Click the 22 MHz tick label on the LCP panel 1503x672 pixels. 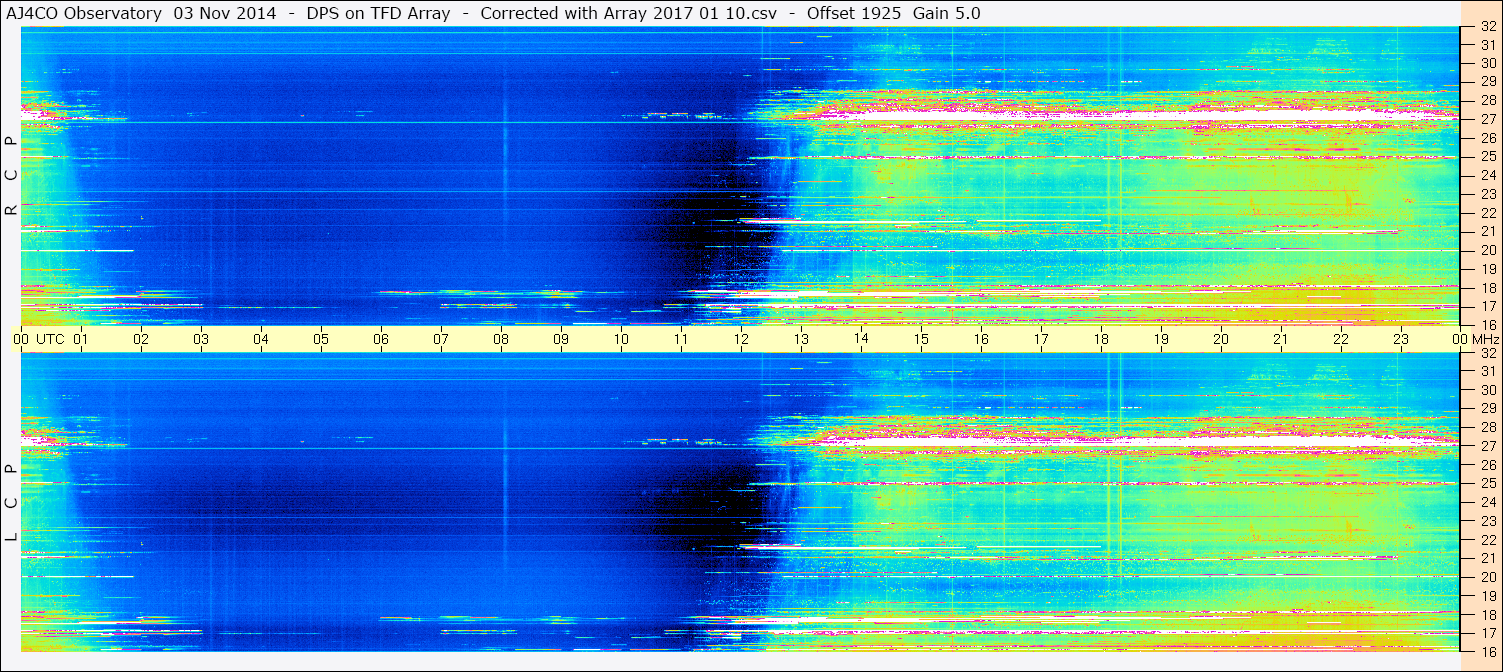(1487, 540)
